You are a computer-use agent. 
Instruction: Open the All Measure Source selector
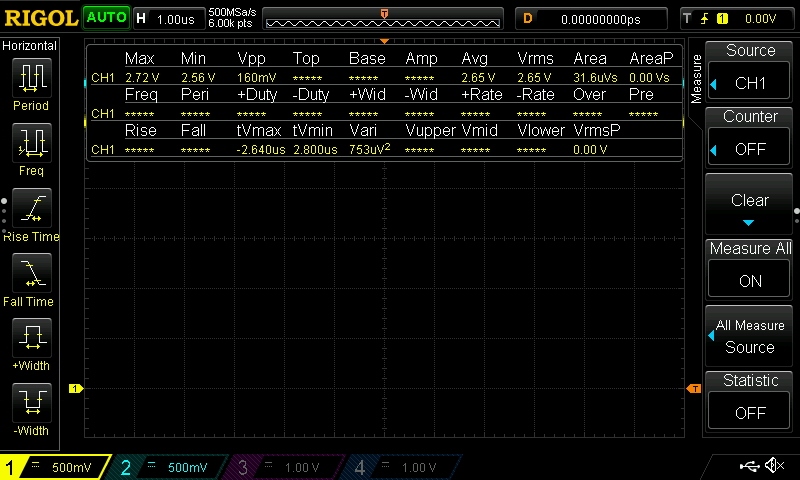tap(750, 337)
